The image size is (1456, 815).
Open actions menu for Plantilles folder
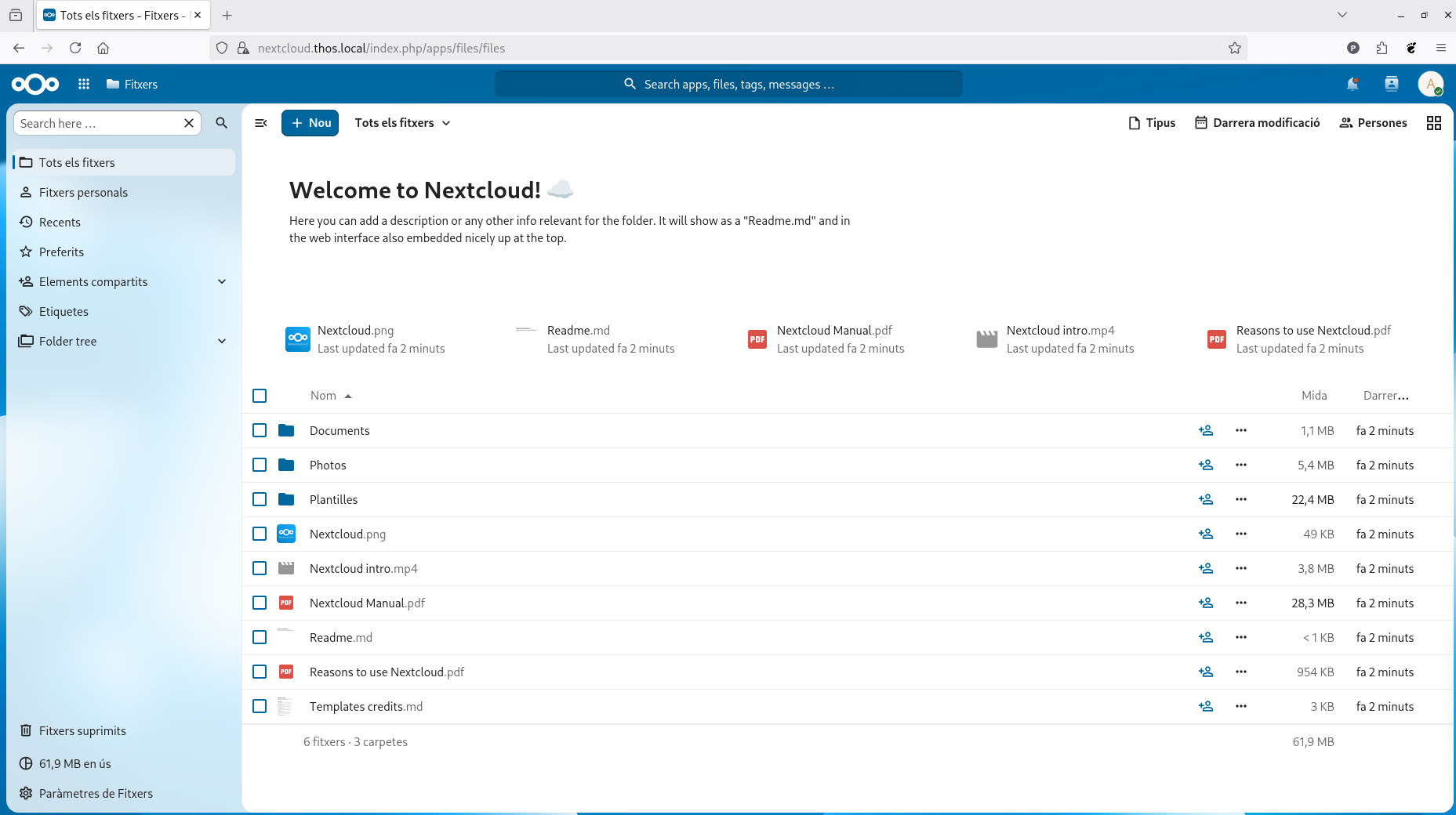point(1241,499)
